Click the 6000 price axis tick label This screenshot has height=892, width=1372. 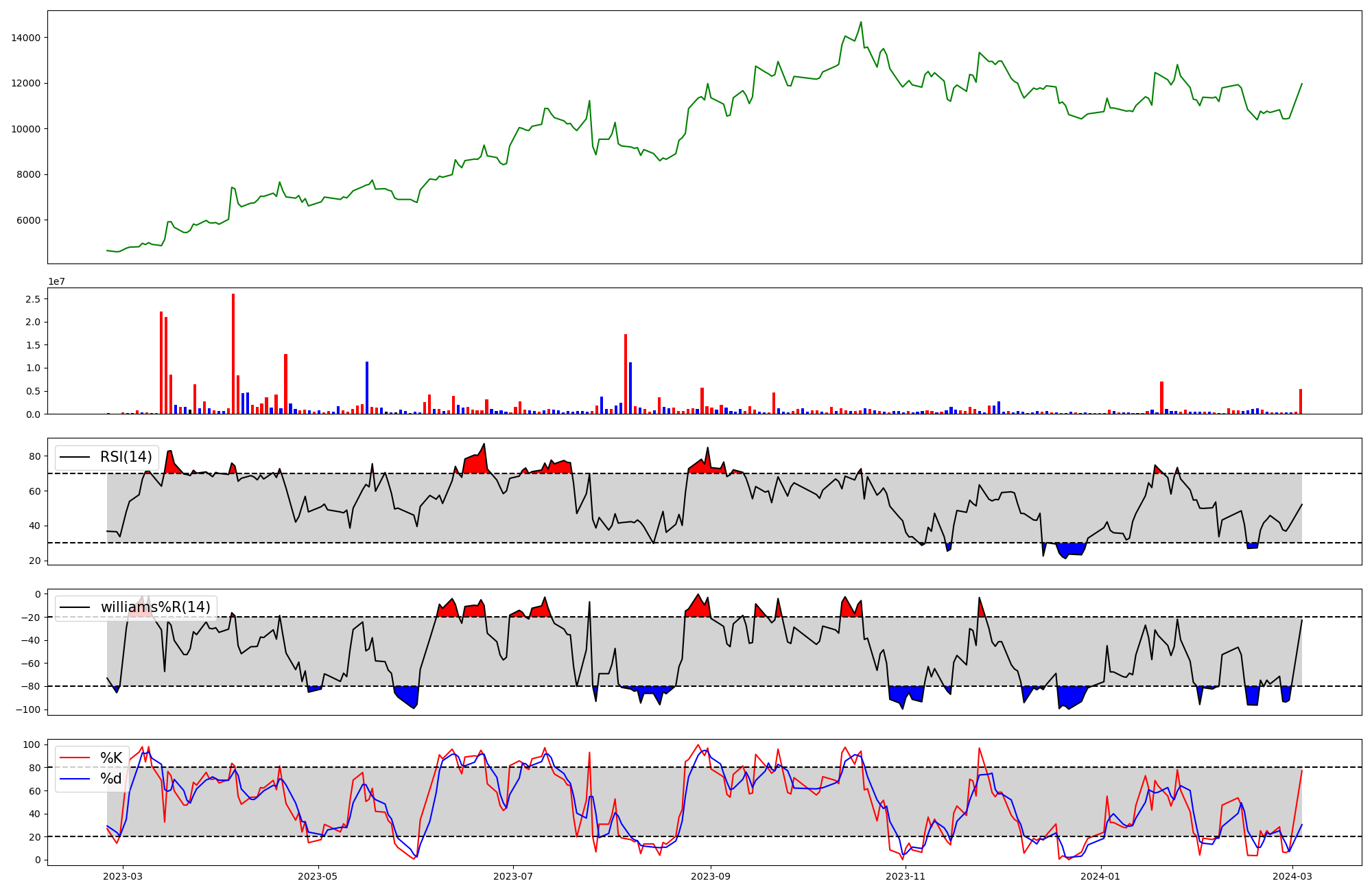click(28, 220)
